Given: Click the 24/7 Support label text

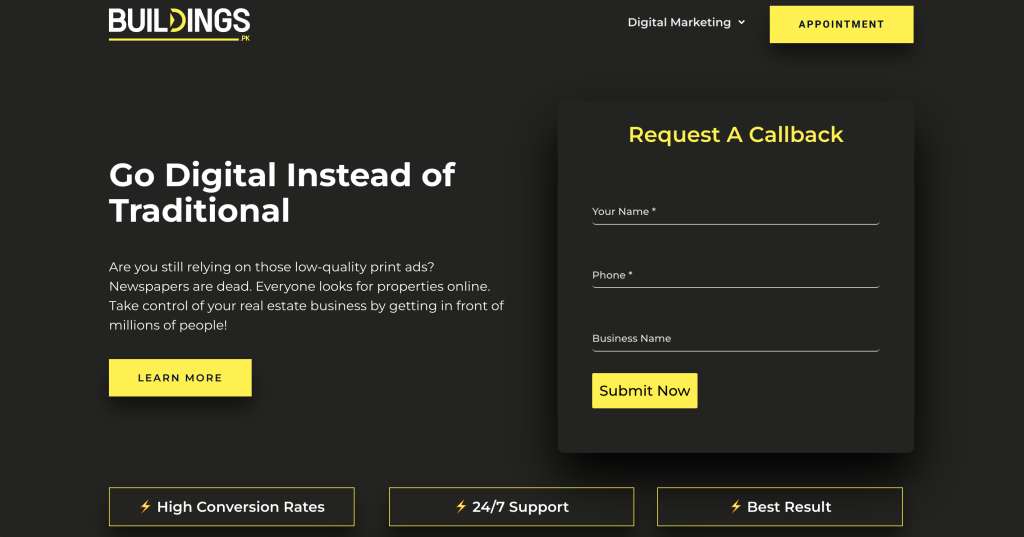Looking at the screenshot, I should (520, 507).
